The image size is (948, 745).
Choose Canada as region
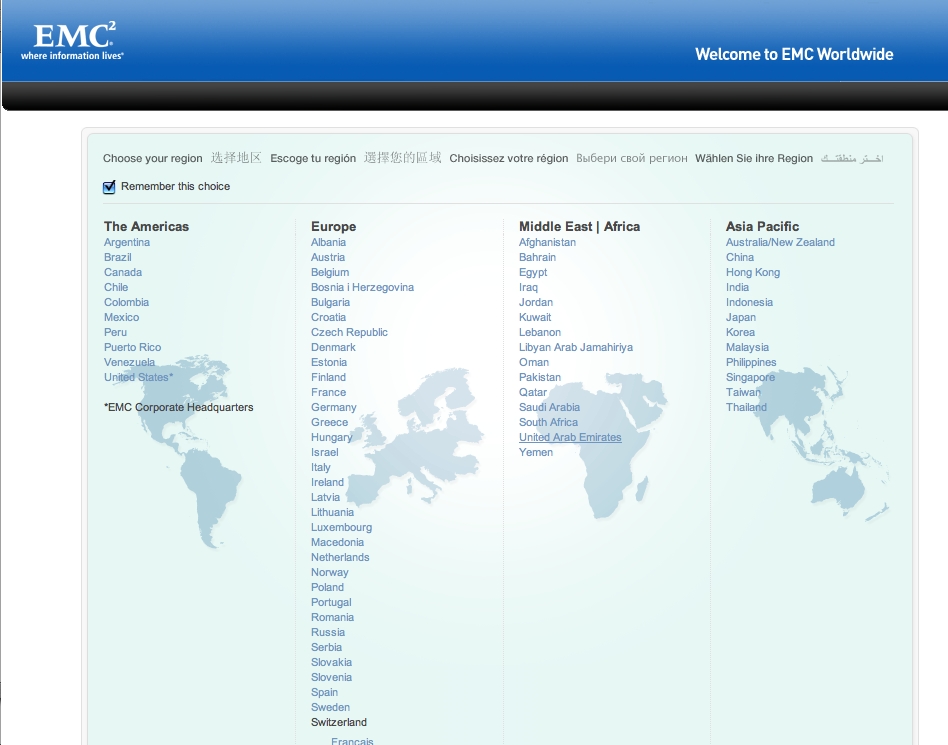pos(123,273)
